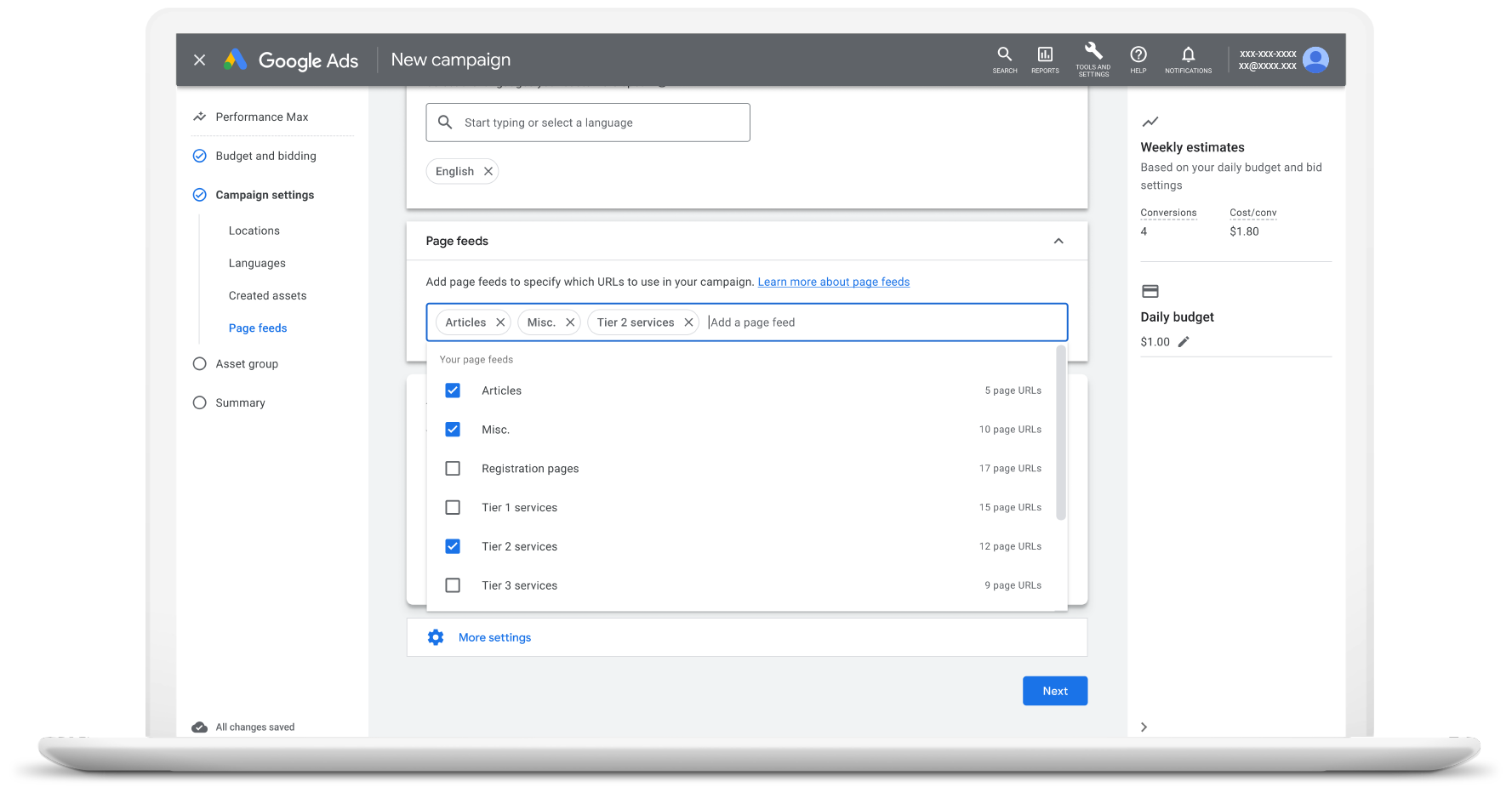Click the page feeds dropdown scrollbar

1061,432
